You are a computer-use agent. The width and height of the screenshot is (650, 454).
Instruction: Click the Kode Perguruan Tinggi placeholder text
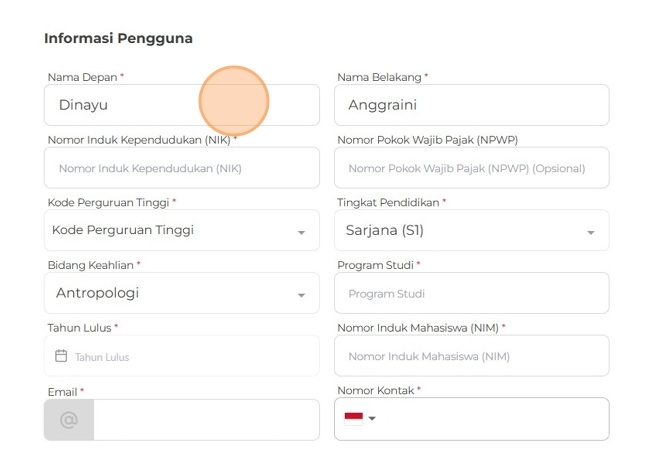123,230
